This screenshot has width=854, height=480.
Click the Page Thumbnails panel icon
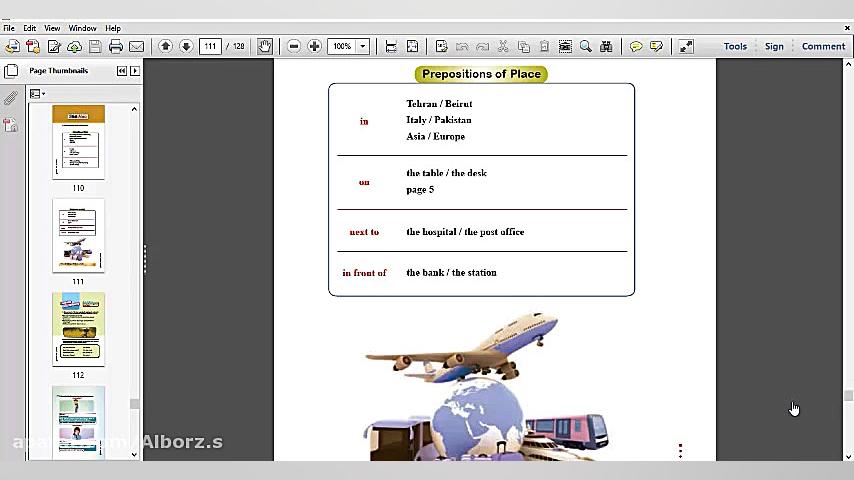coord(11,71)
